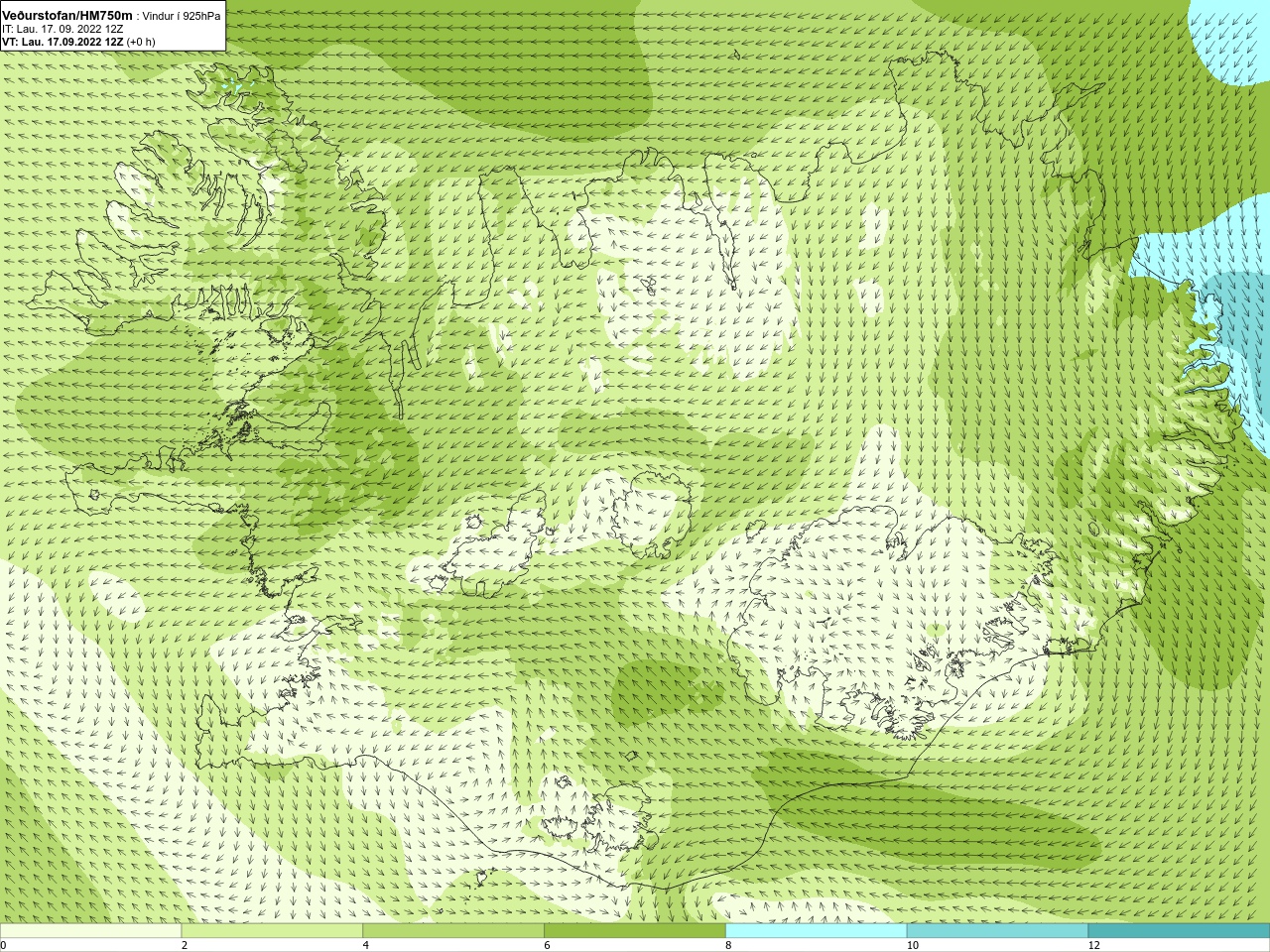Click the legend value label '4'
The height and width of the screenshot is (952, 1270).
click(366, 945)
